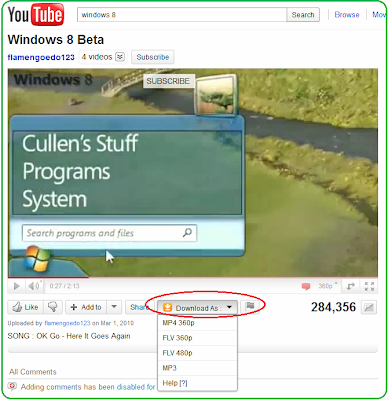Toggle annotations with red speech bubble icon

pos(306,286)
